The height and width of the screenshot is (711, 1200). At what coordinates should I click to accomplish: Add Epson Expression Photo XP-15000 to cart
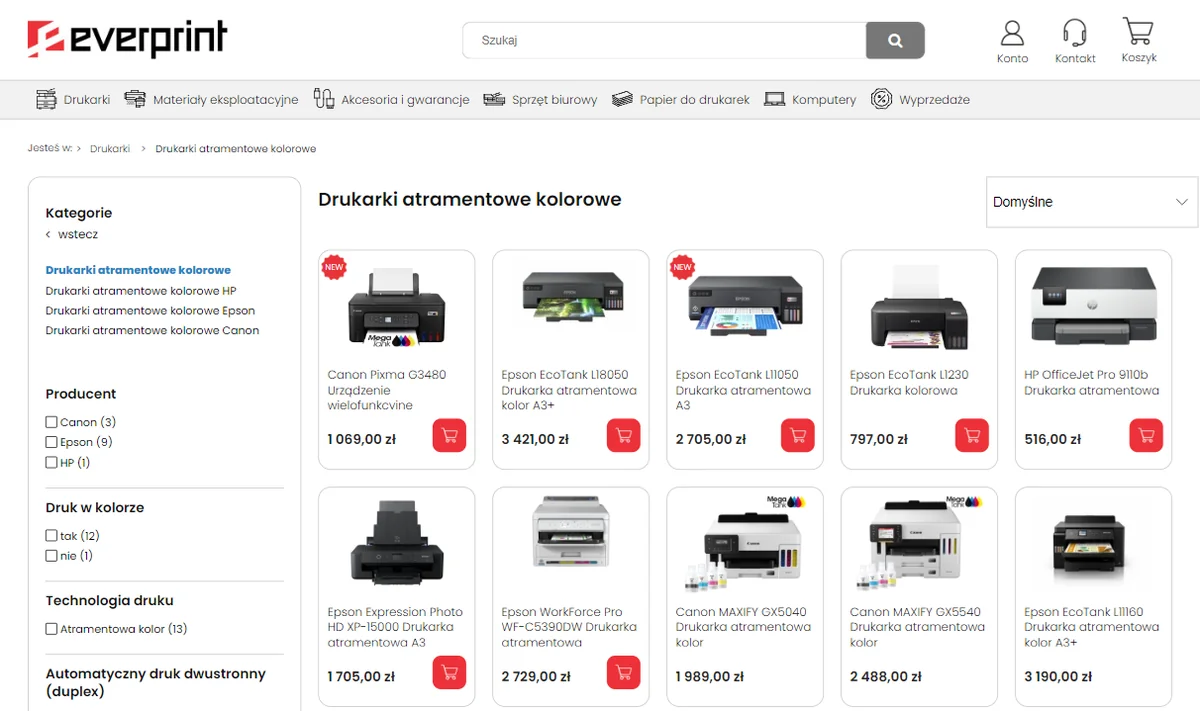pos(449,673)
